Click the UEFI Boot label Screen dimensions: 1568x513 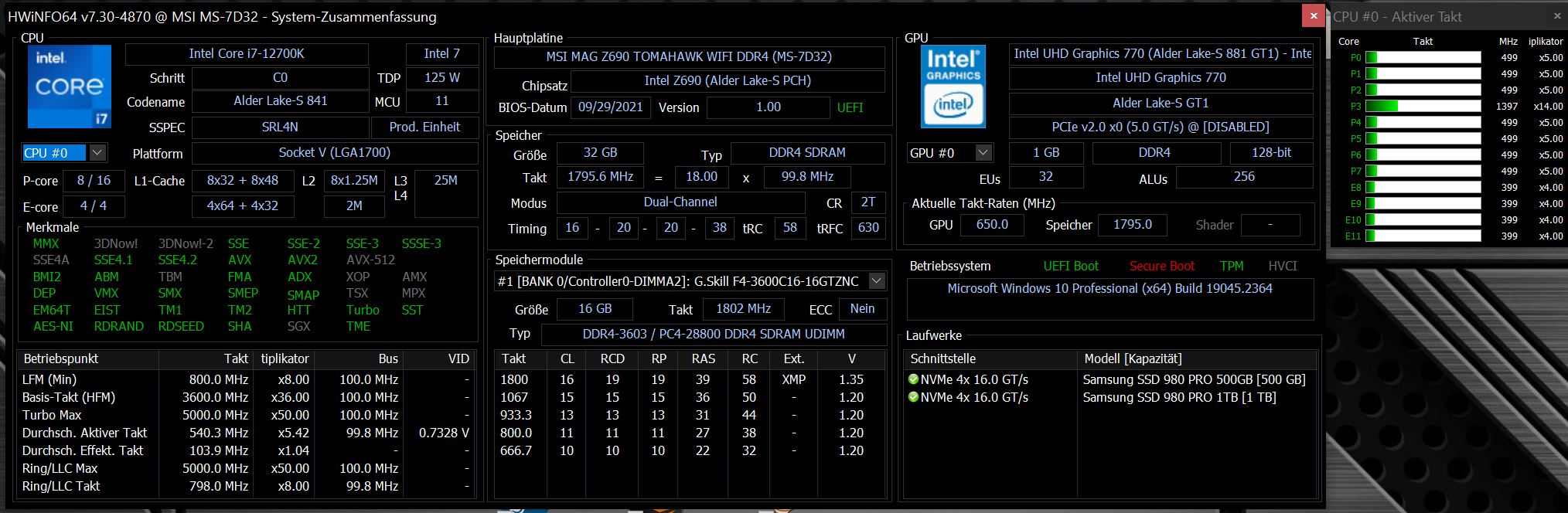click(x=1071, y=266)
